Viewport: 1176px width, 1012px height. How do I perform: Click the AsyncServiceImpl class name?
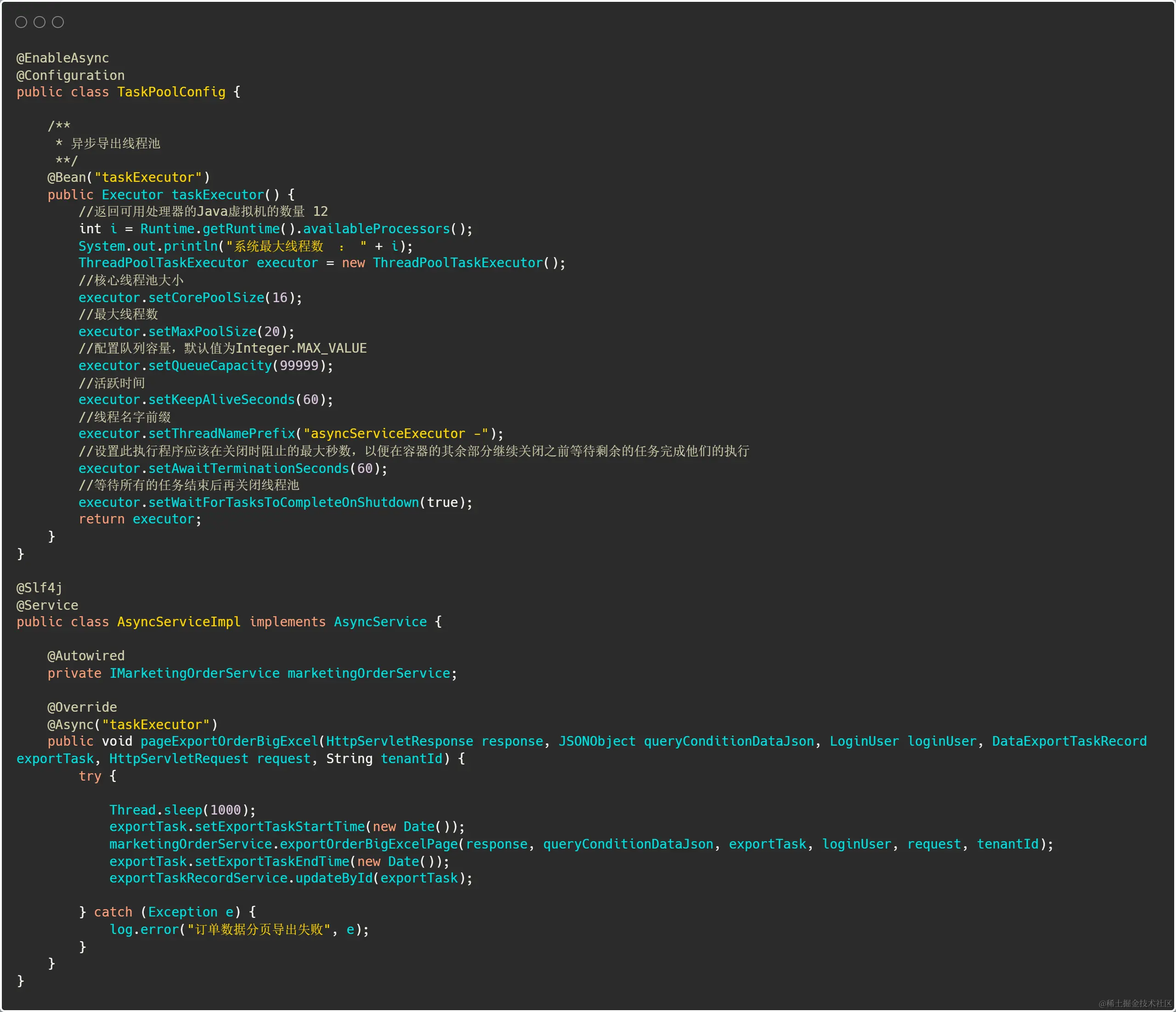pos(178,622)
